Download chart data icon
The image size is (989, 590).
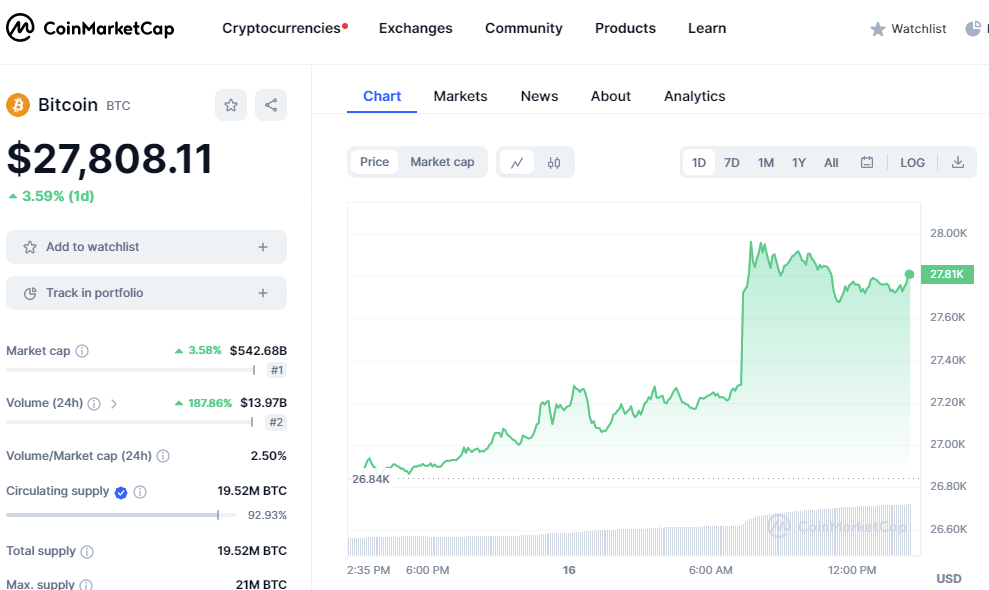pyautogui.click(x=957, y=162)
